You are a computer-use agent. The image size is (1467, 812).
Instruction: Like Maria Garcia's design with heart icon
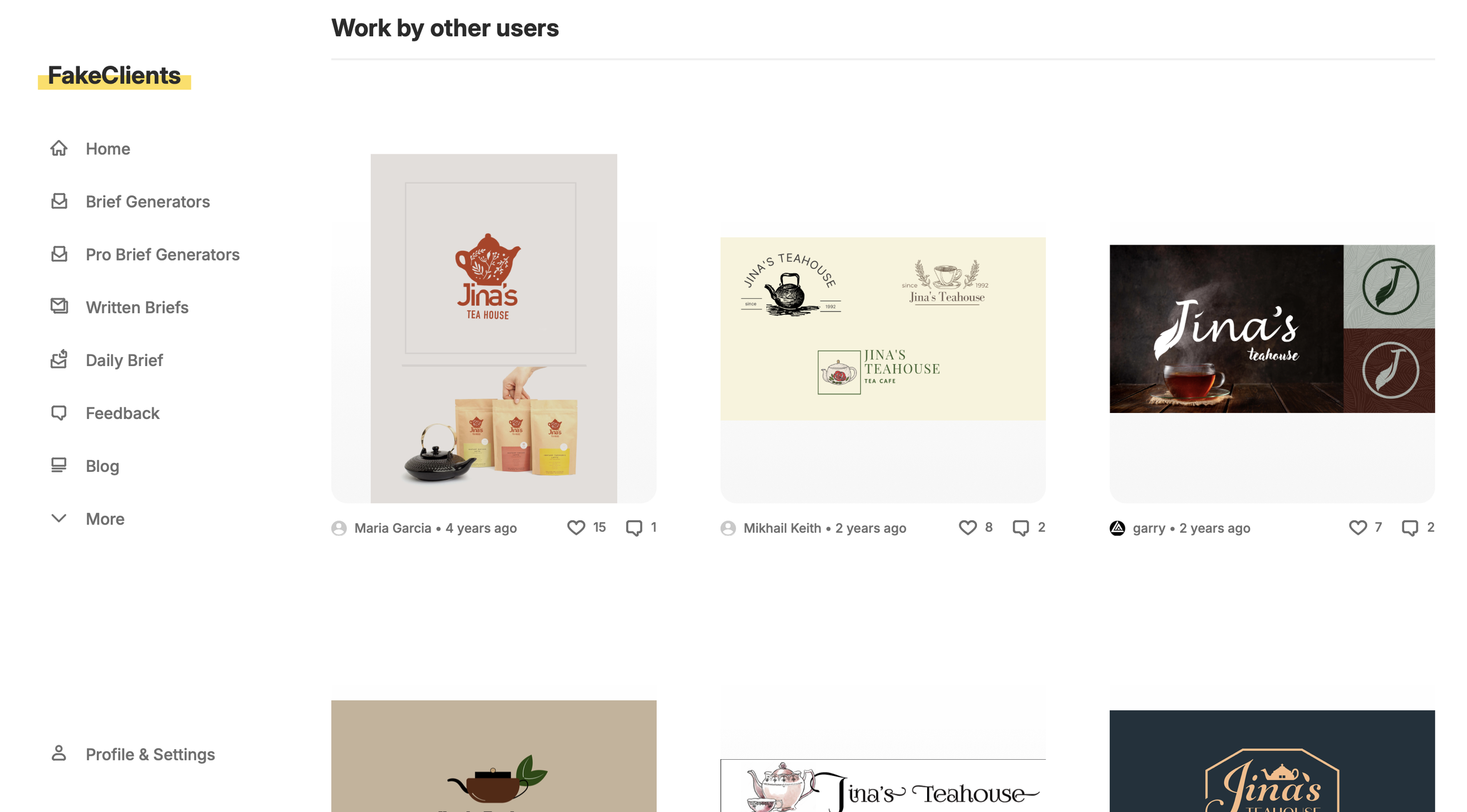tap(576, 527)
